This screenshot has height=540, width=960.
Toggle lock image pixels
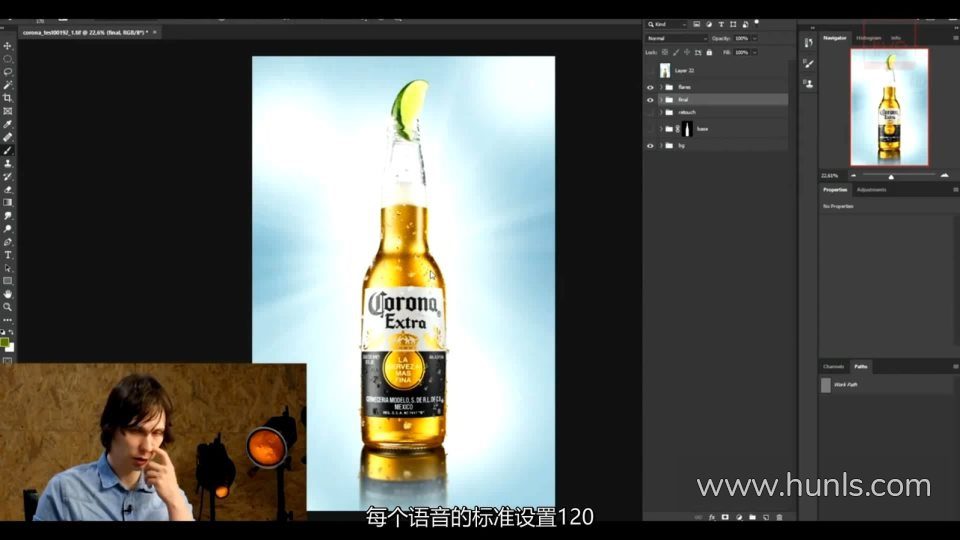pyautogui.click(x=676, y=53)
